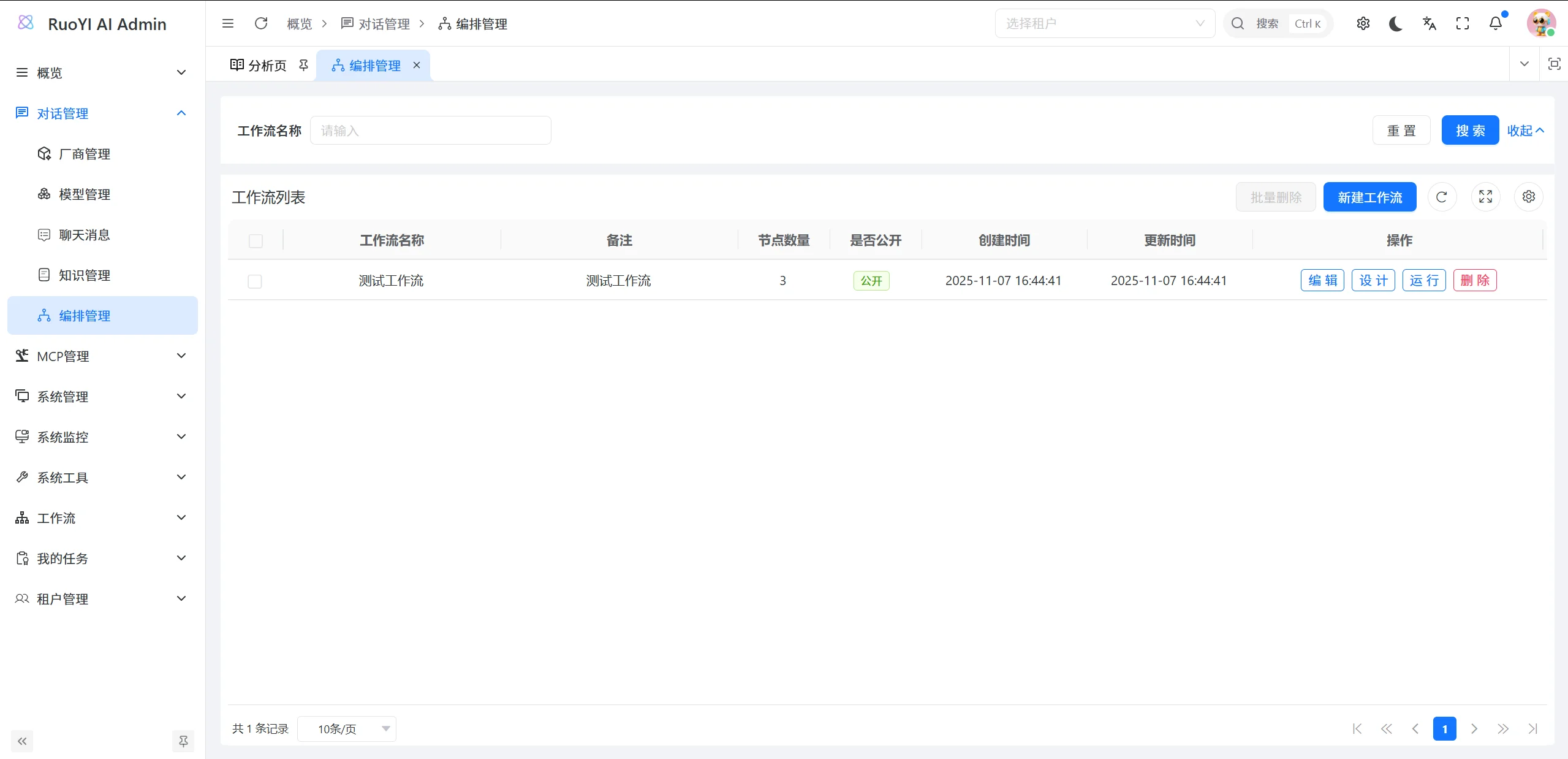Viewport: 1568px width, 759px height.
Task: Click 设计 to design 测试工作流
Action: pos(1373,280)
